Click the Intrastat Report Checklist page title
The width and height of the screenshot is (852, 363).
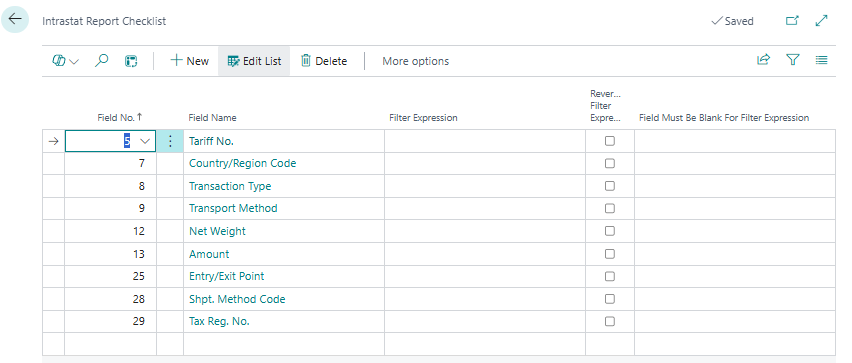click(104, 21)
